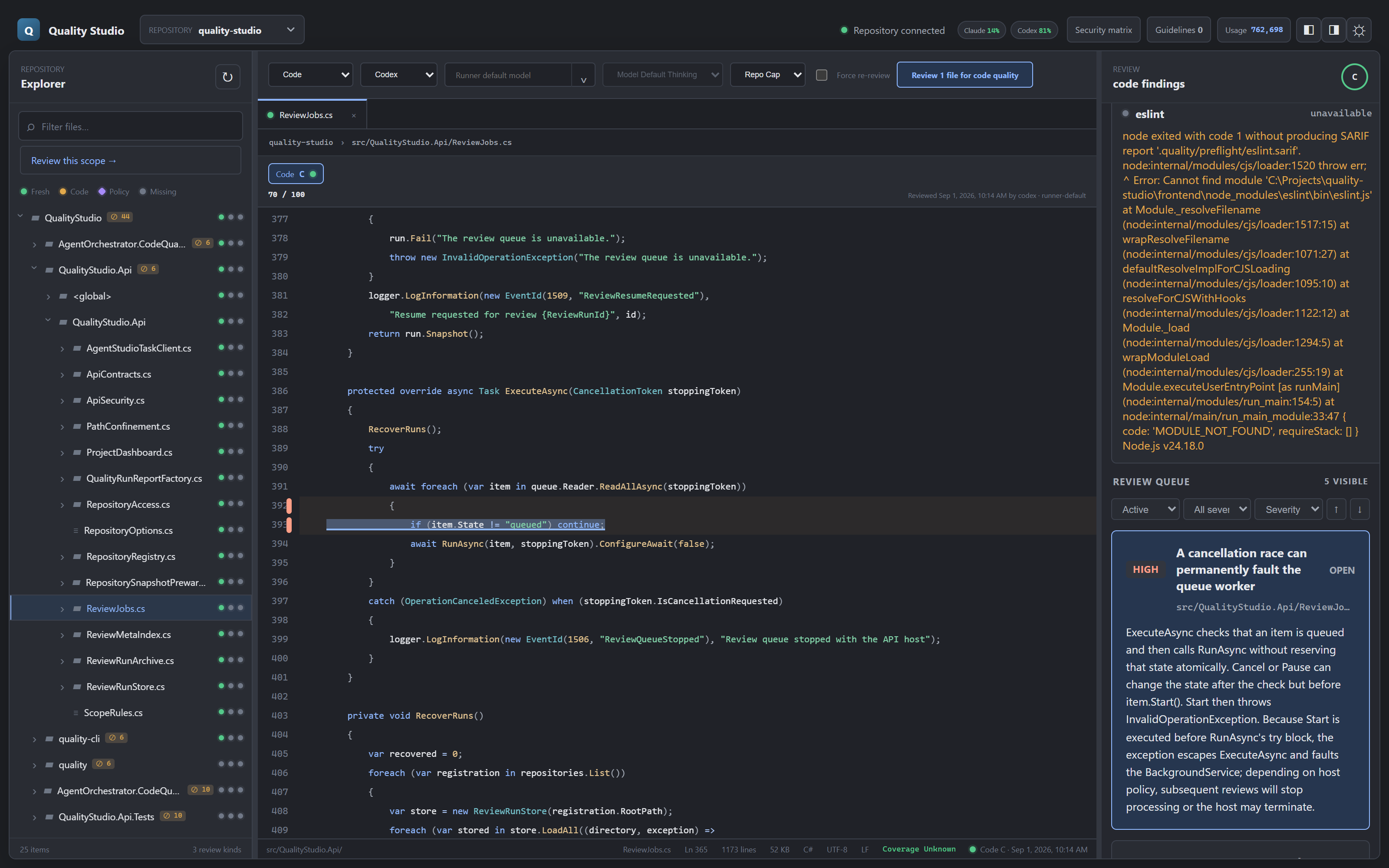Click Review 1 file for code quality
The height and width of the screenshot is (868, 1389).
tap(964, 75)
